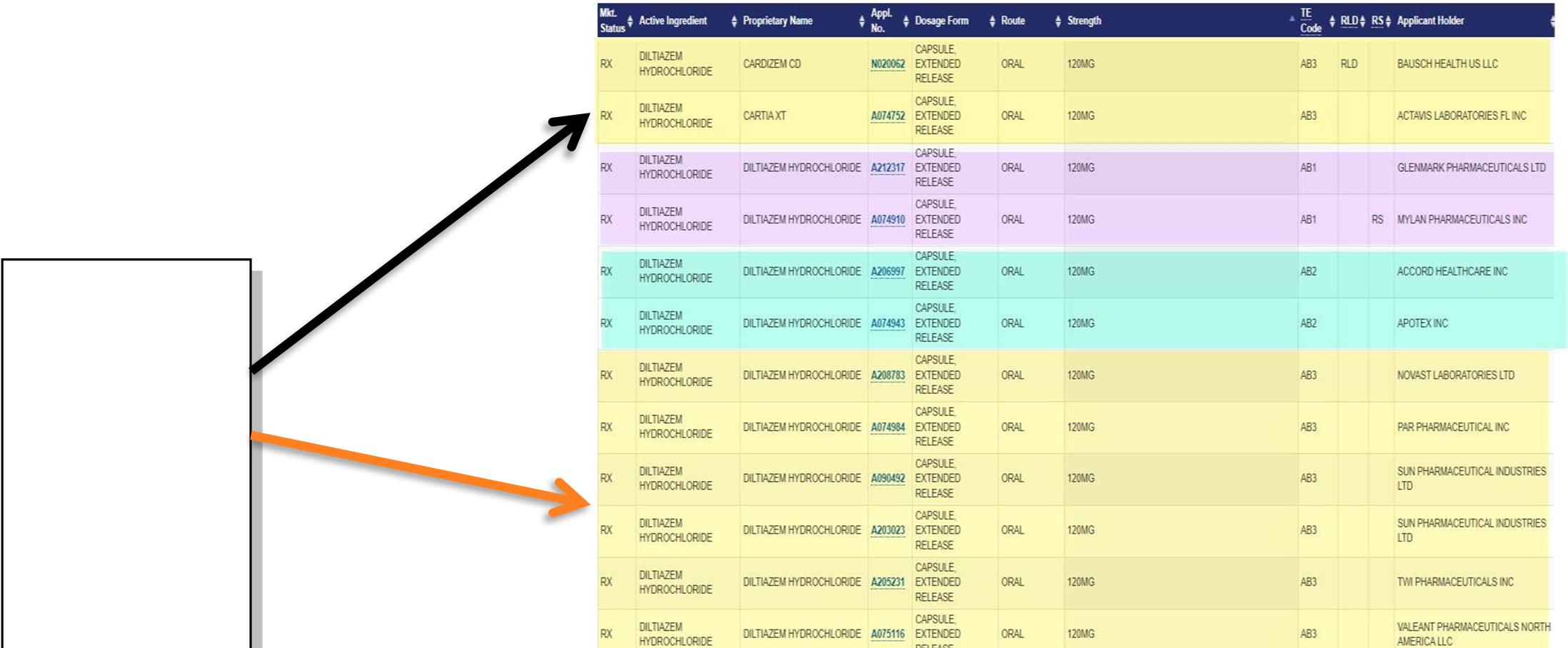Select MYLAN PHARMACEUTICALS INC applicant

click(1462, 220)
